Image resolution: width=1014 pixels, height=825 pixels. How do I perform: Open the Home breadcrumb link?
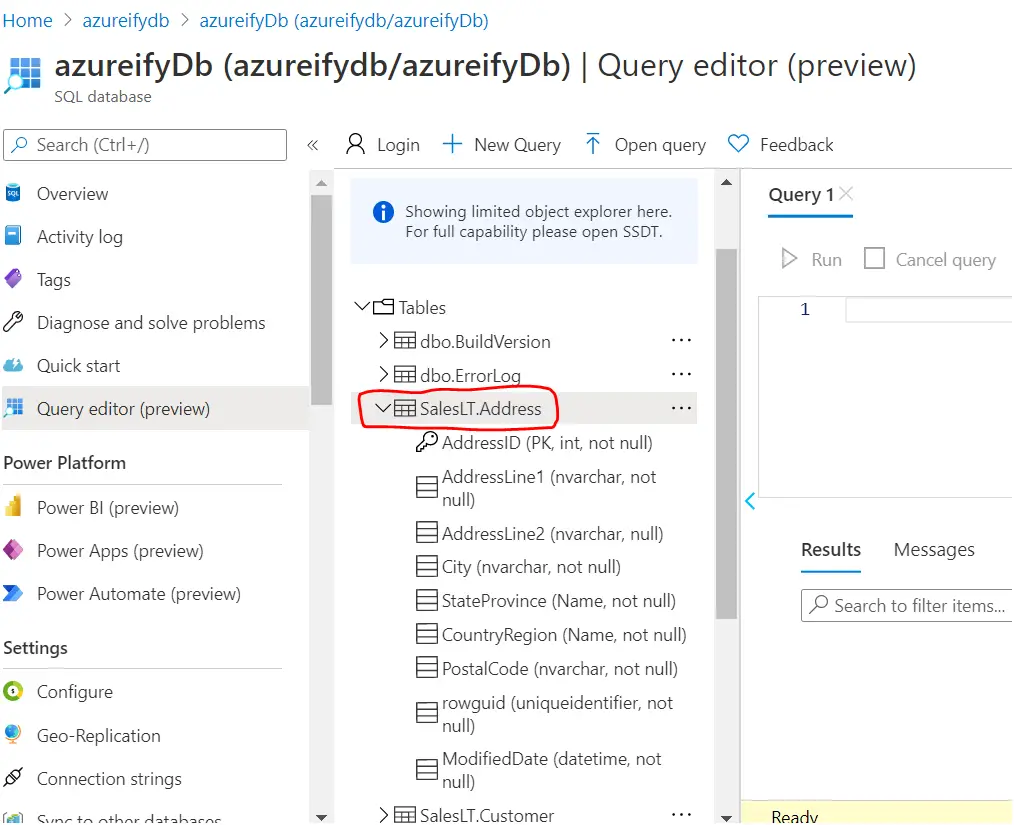coord(27,21)
